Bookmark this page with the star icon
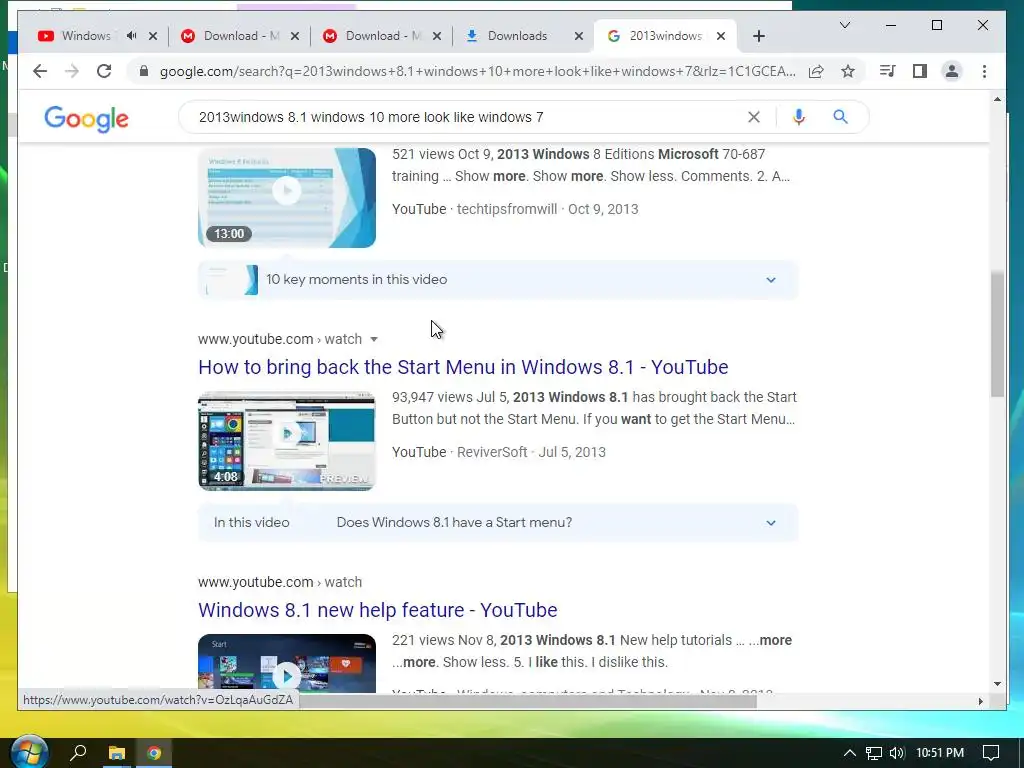This screenshot has height=768, width=1024. click(x=848, y=71)
